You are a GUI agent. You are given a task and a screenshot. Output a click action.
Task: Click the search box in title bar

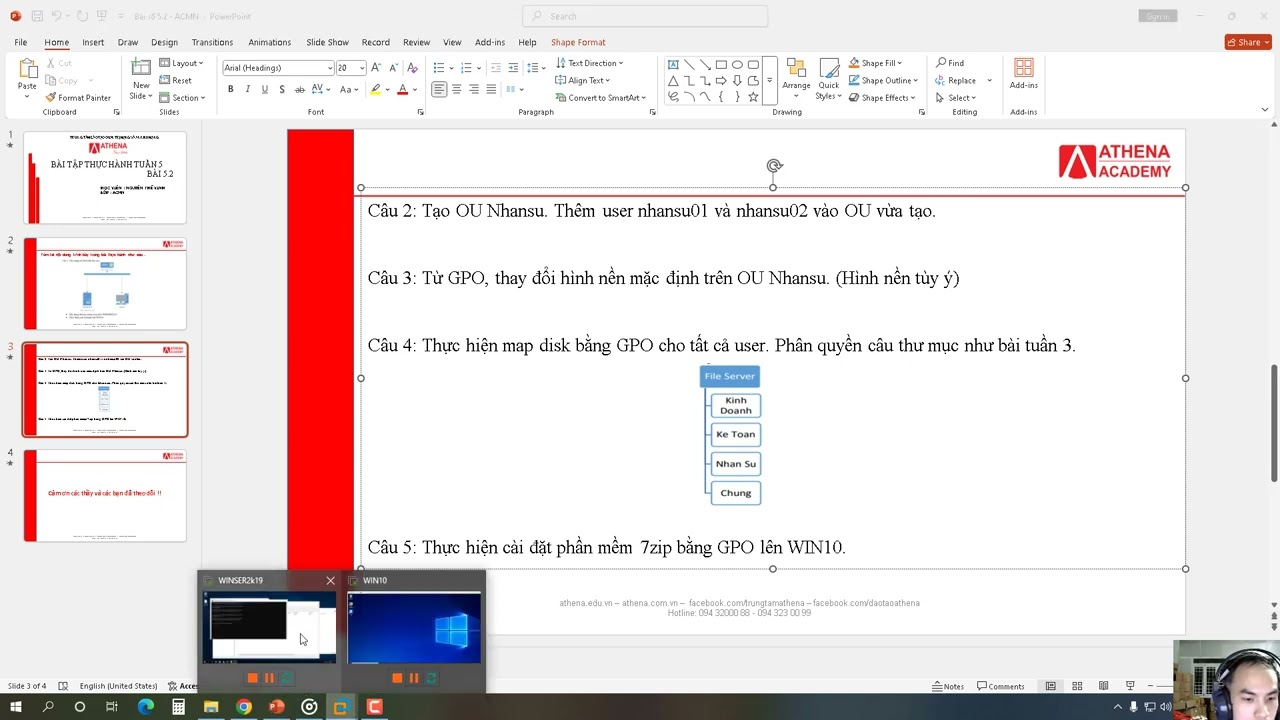click(x=645, y=16)
